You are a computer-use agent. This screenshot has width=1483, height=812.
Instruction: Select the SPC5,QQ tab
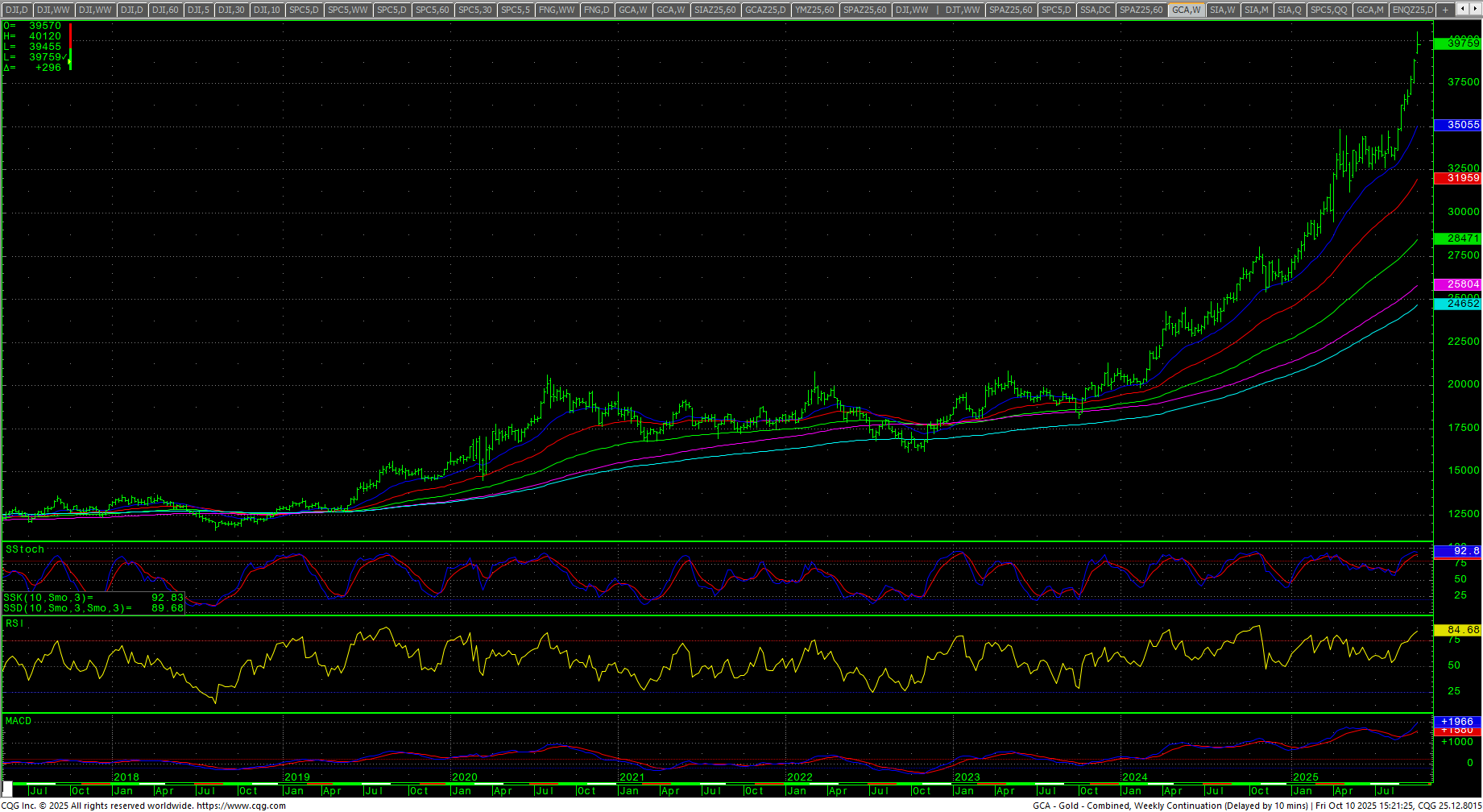point(1328,10)
